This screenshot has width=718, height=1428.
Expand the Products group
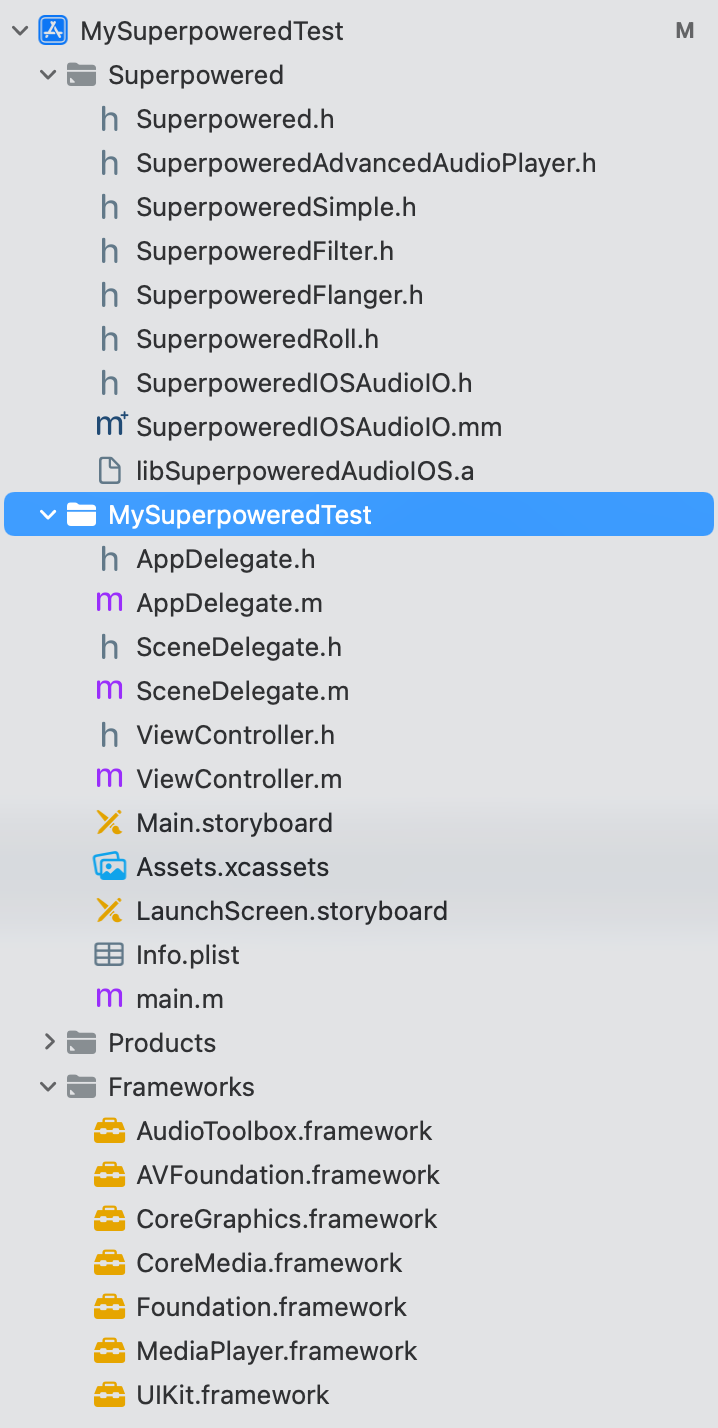pos(50,1042)
